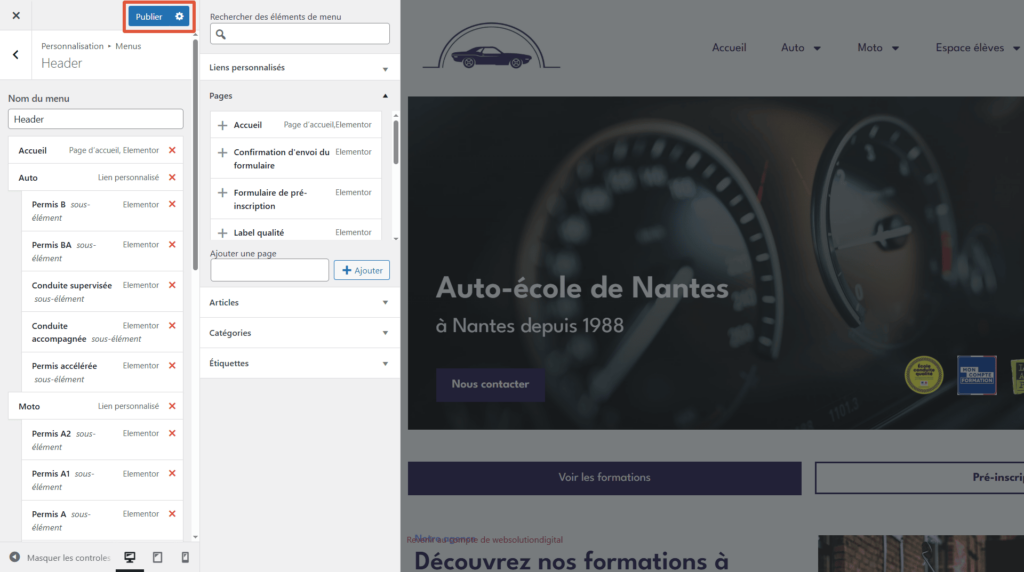1024x572 pixels.
Task: Switch to mobile preview icon
Action: tap(185, 557)
